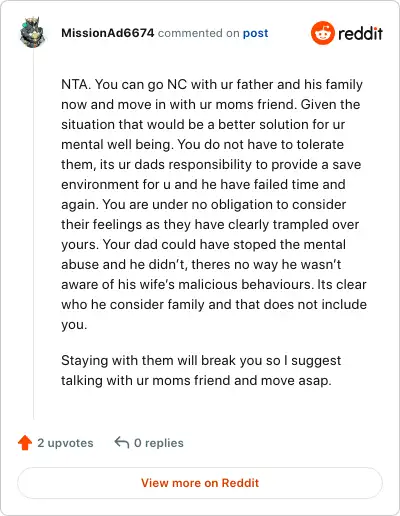Follow the blue "post" link
The height and width of the screenshot is (516, 400).
pyautogui.click(x=255, y=33)
